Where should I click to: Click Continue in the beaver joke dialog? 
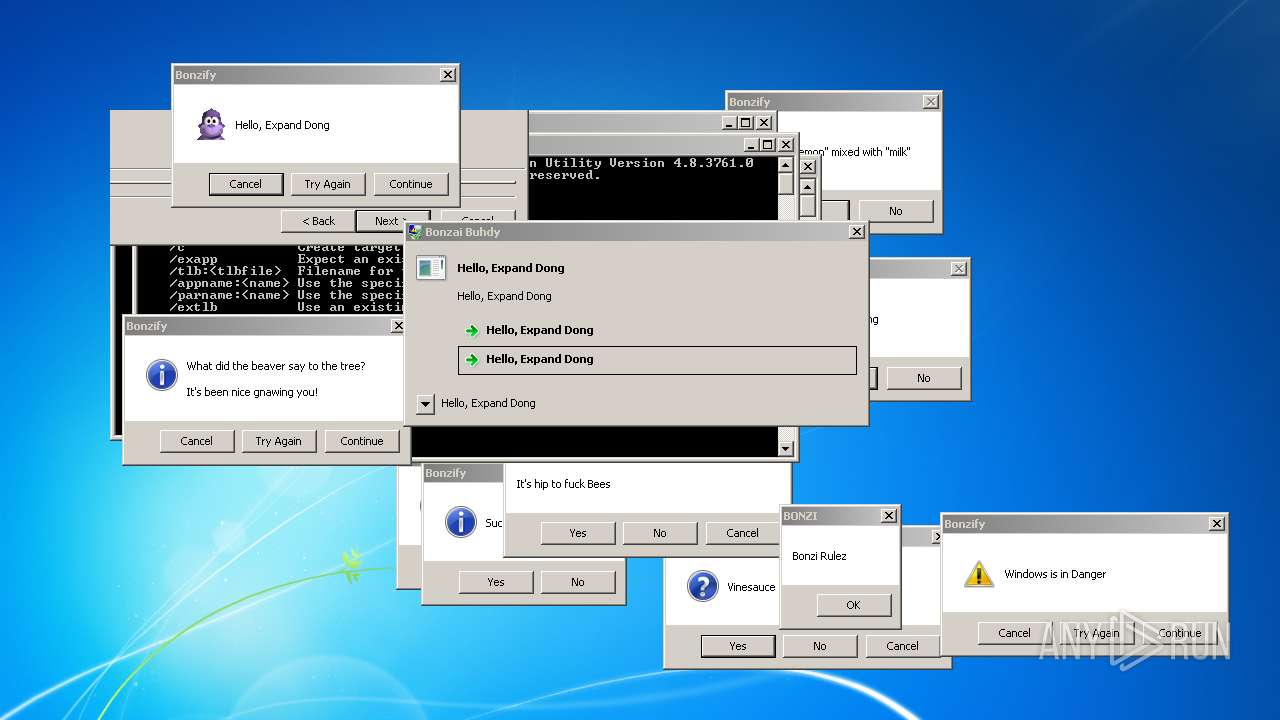[362, 441]
